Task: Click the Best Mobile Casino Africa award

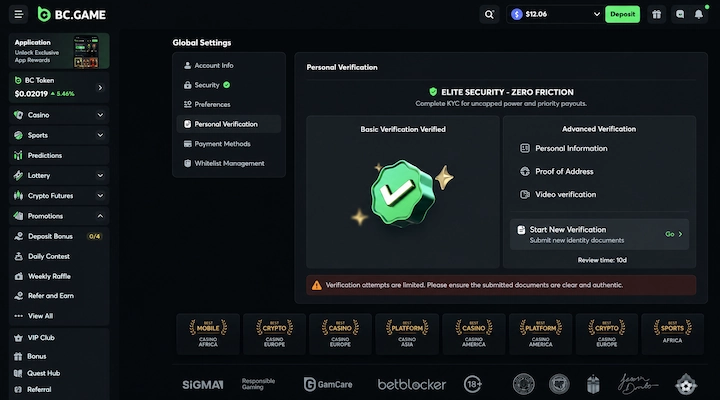Action: (x=208, y=334)
